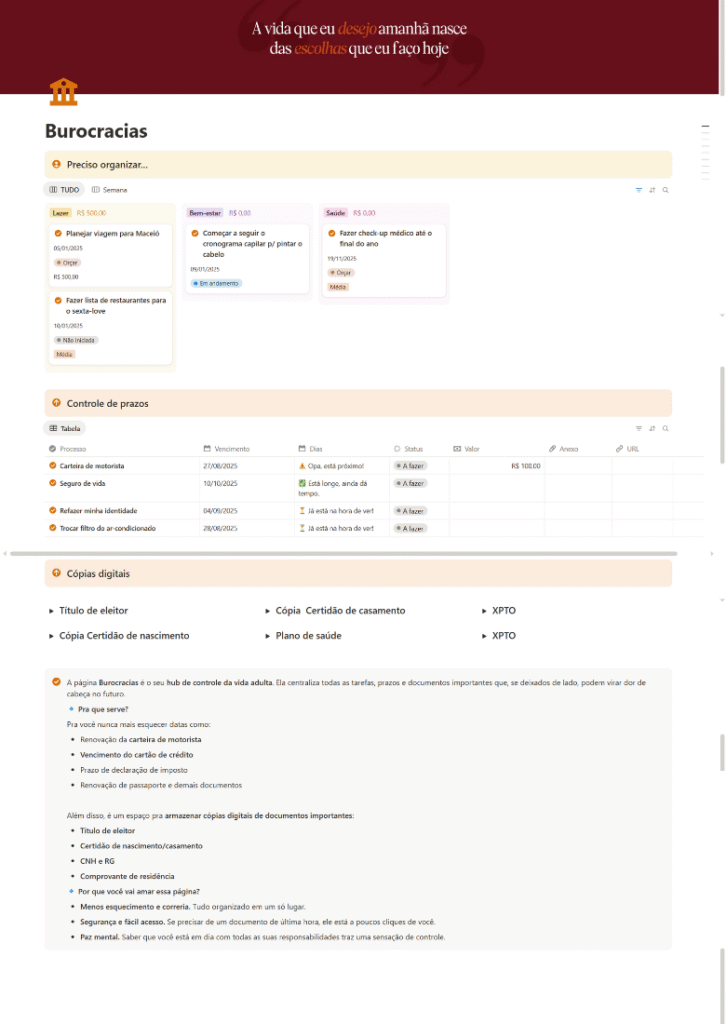Viewport: 726px width, 1024px height.
Task: Open filter icon in Controle de prazos table
Action: [639, 428]
